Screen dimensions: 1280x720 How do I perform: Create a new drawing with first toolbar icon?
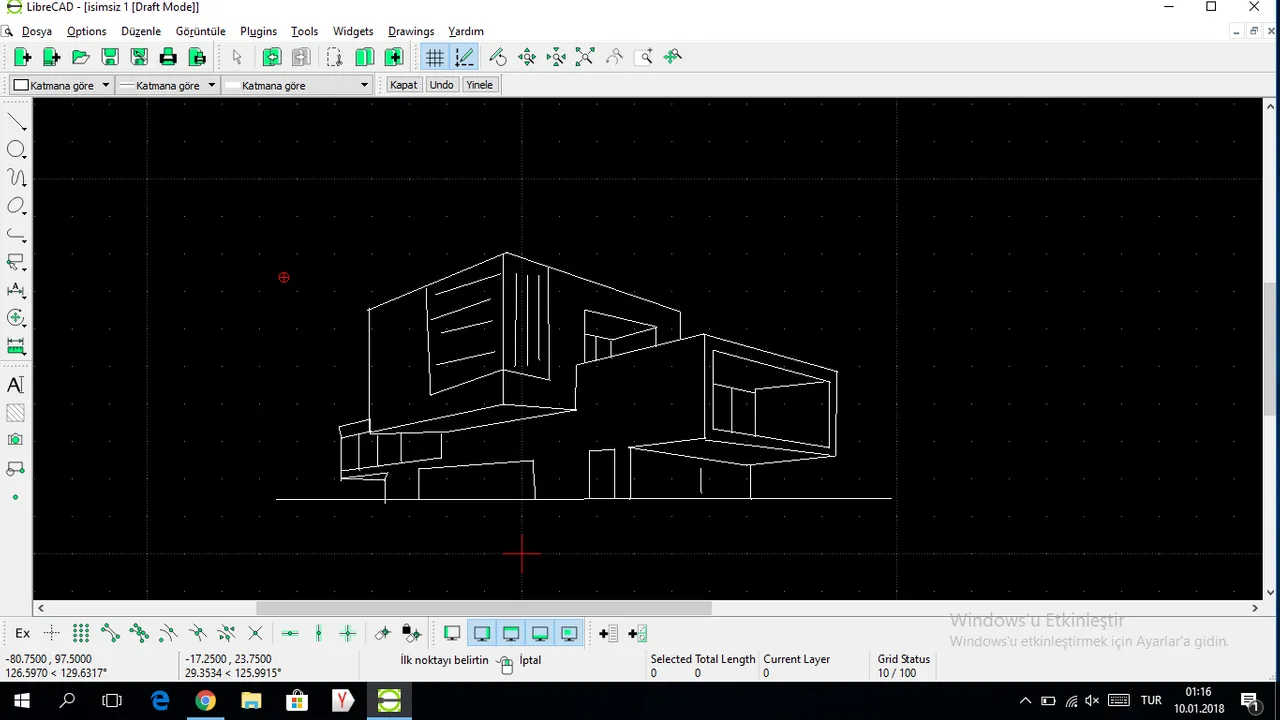click(x=22, y=57)
